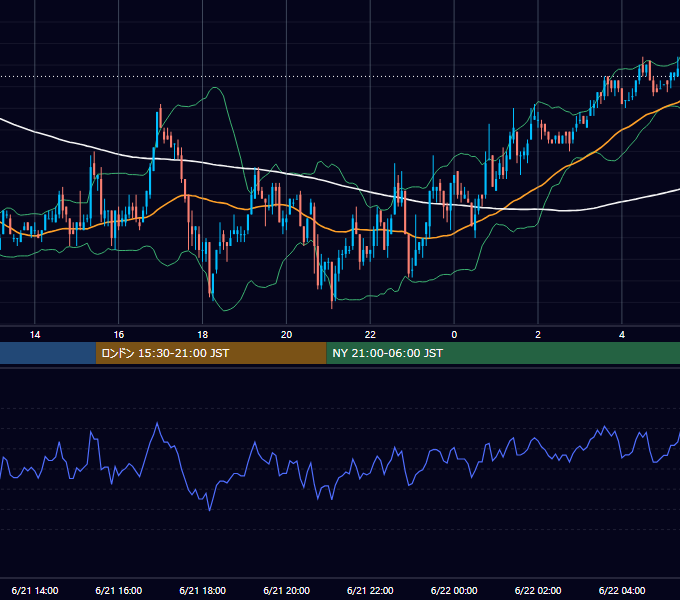Screen dimensions: 680x600
Task: Click the "6/22 00:00" date label
Action: click(454, 590)
